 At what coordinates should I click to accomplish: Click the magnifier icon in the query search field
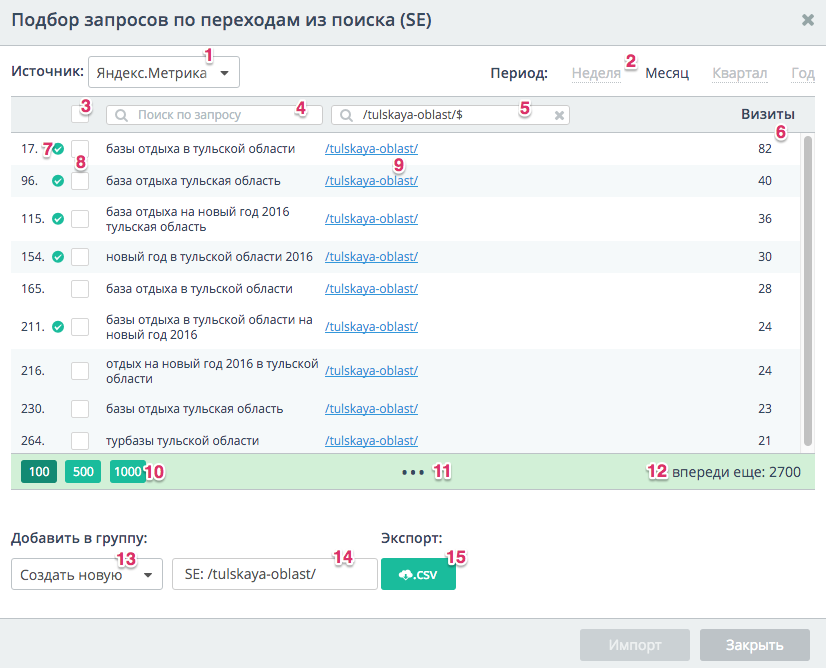(122, 115)
